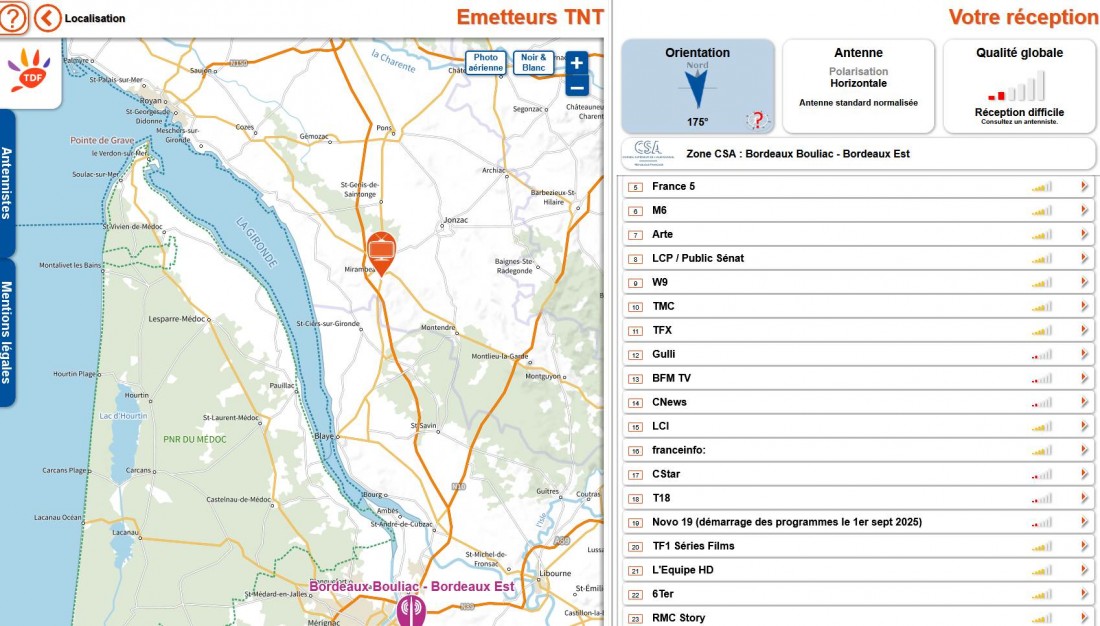Expand the BFM TV channel details
This screenshot has height=626, width=1100.
pyautogui.click(x=1084, y=378)
